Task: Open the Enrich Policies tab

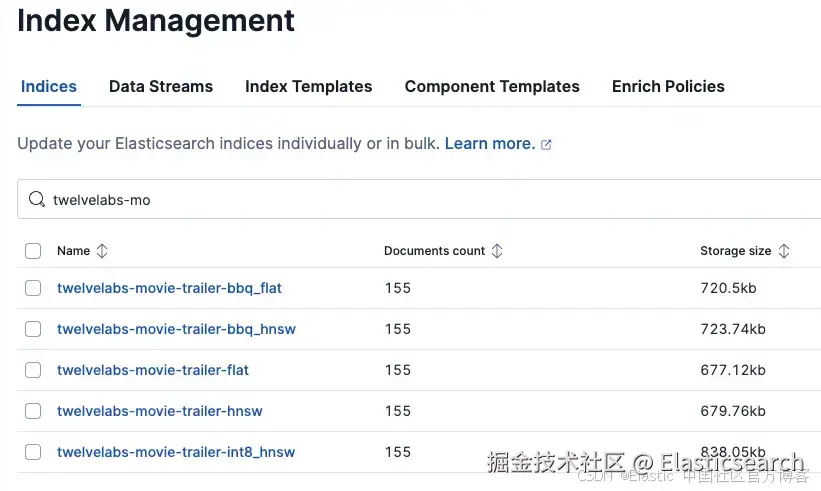Action: pos(668,86)
